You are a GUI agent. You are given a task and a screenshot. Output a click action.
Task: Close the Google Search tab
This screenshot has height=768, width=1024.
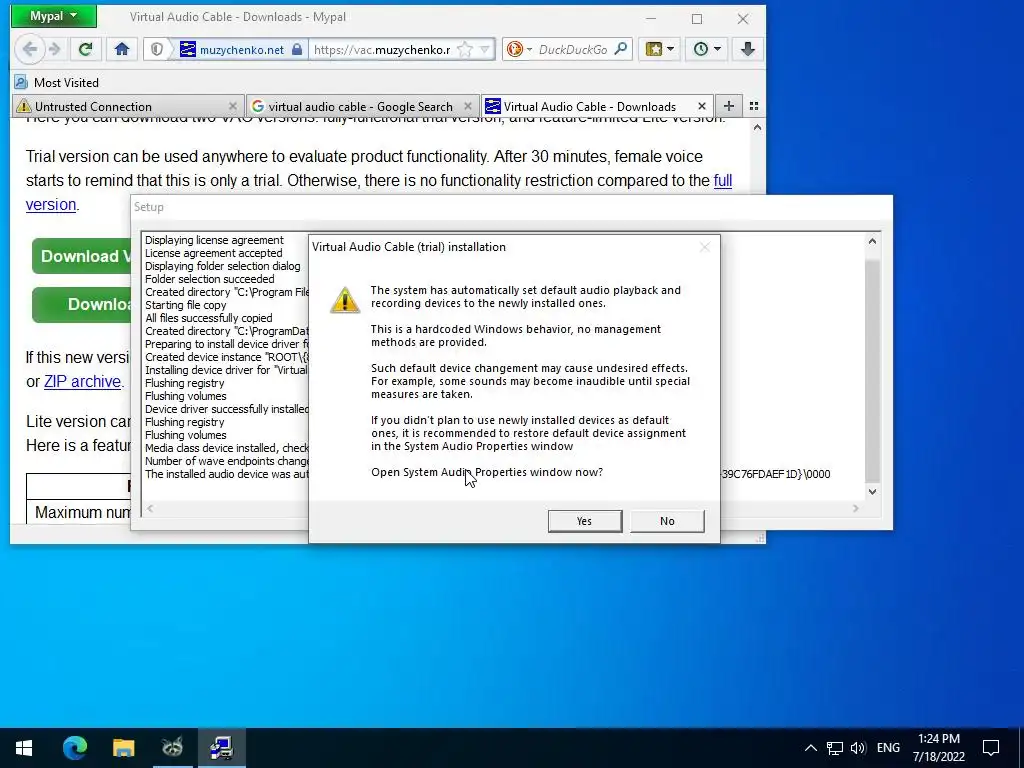468,106
